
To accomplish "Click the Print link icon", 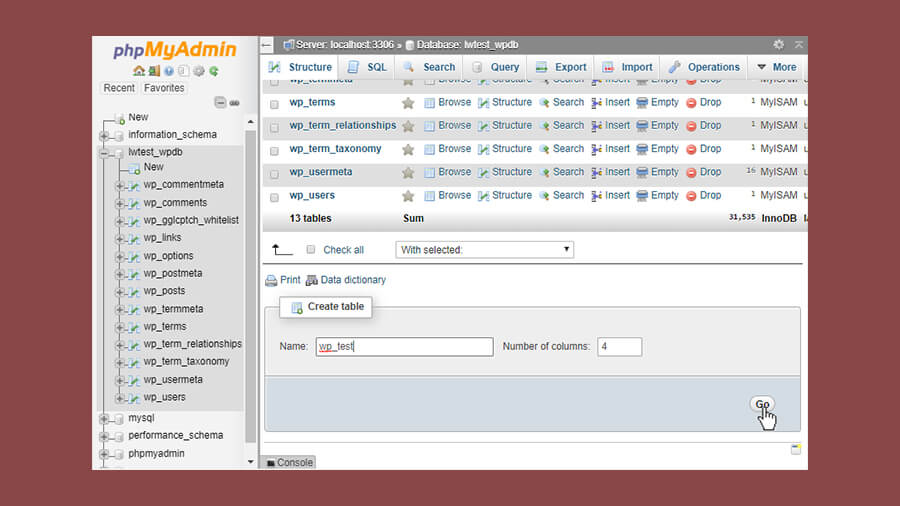I will pyautogui.click(x=271, y=281).
